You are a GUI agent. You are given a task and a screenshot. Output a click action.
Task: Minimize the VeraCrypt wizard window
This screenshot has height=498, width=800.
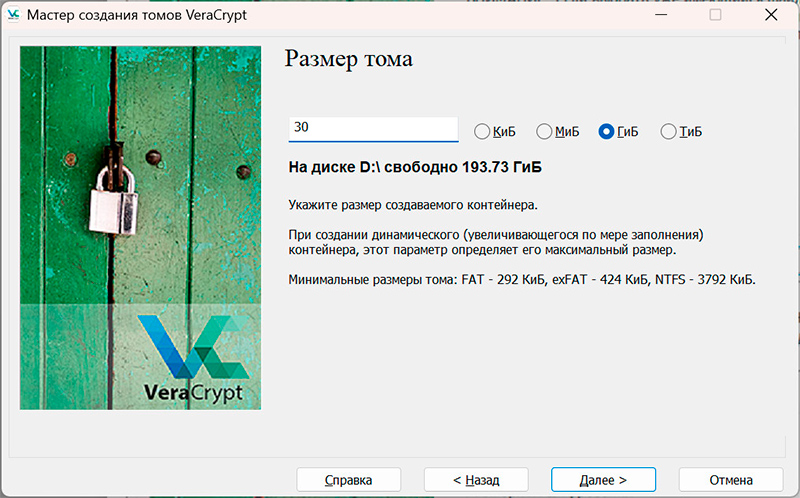661,15
